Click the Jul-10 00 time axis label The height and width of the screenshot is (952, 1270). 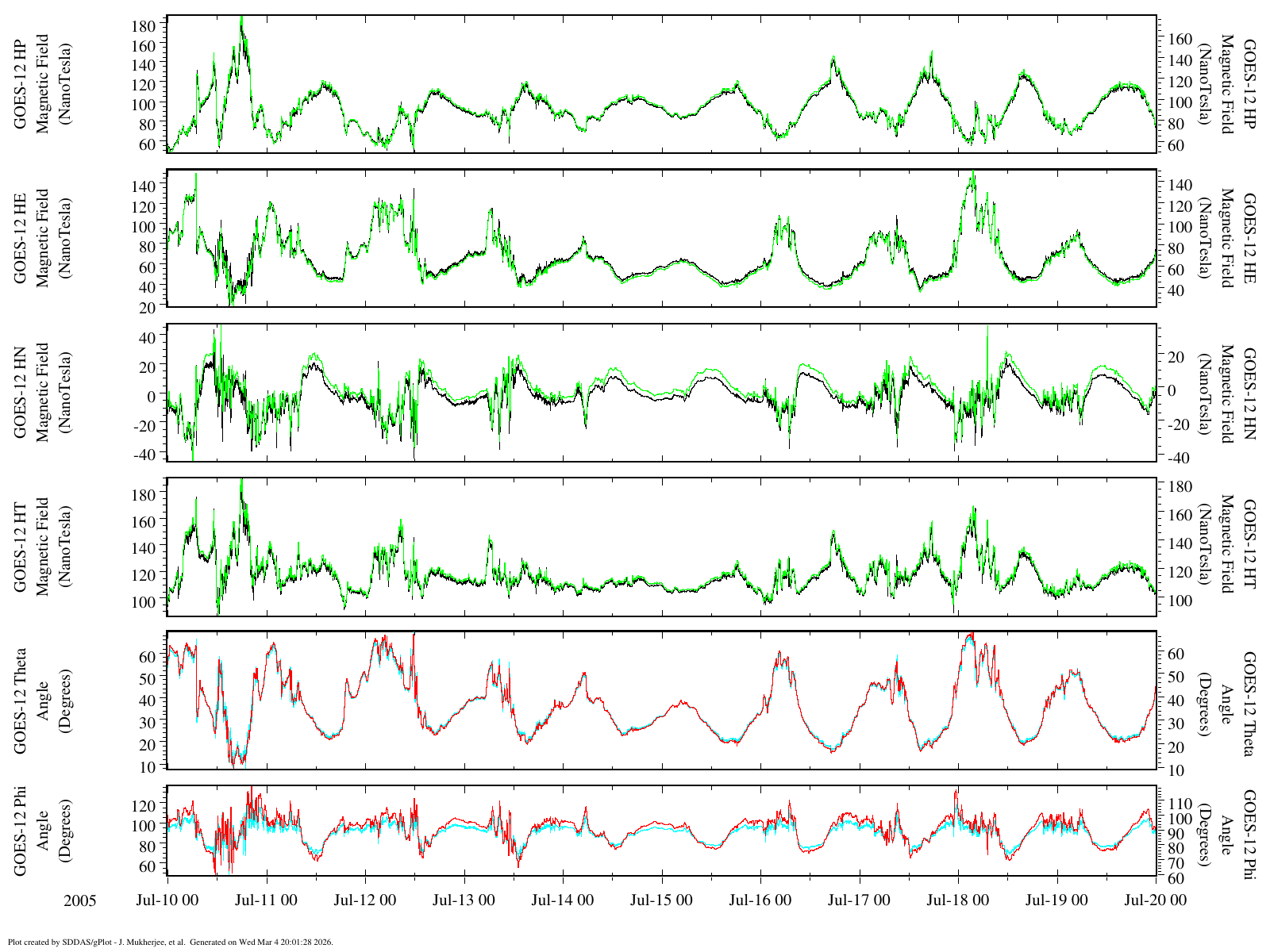(167, 900)
